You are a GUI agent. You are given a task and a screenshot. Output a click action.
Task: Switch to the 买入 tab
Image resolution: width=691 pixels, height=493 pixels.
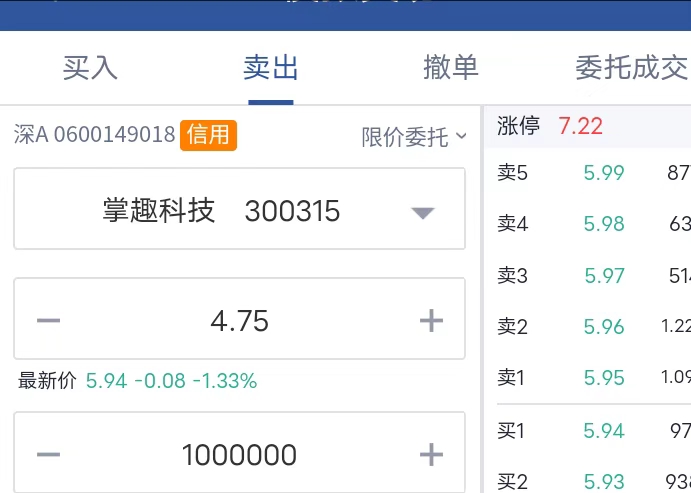90,68
